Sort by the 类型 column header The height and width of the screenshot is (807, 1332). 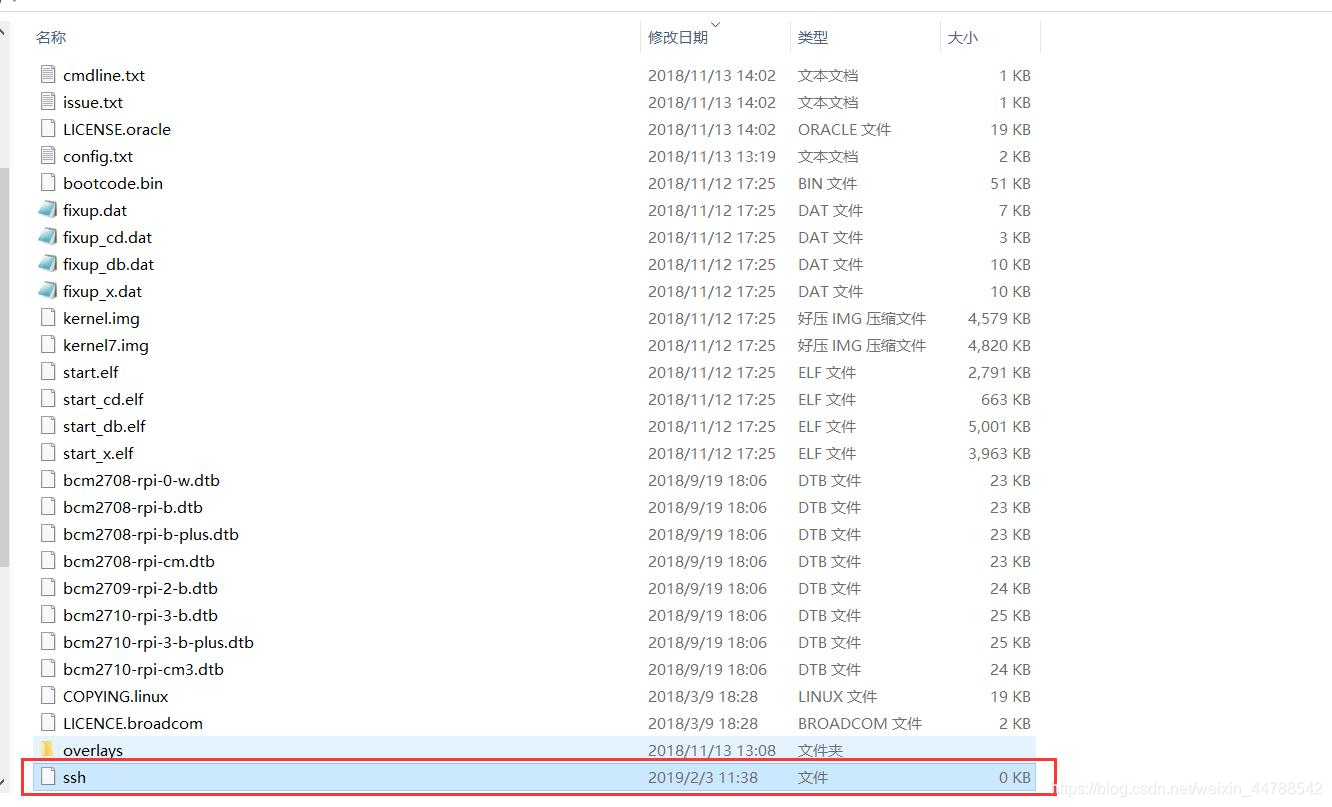[x=813, y=37]
